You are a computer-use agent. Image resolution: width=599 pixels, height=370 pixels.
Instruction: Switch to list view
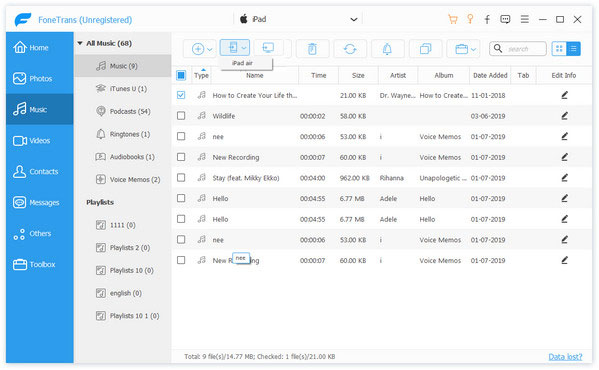[573, 48]
